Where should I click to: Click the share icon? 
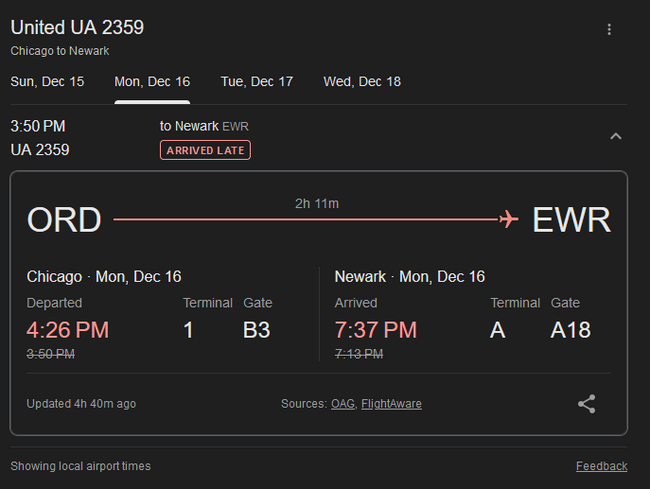coord(587,404)
